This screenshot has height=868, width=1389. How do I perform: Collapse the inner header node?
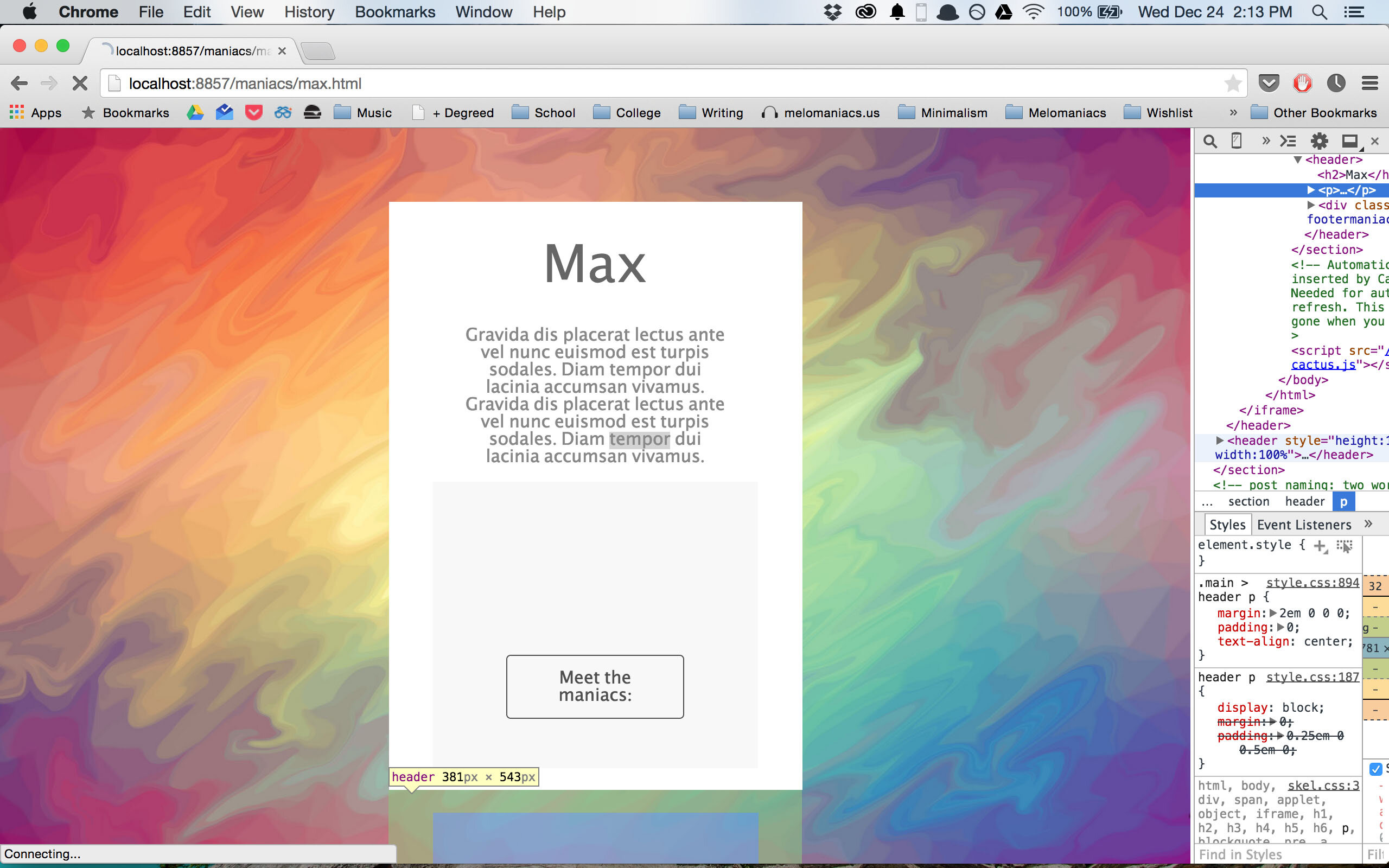[x=1297, y=159]
